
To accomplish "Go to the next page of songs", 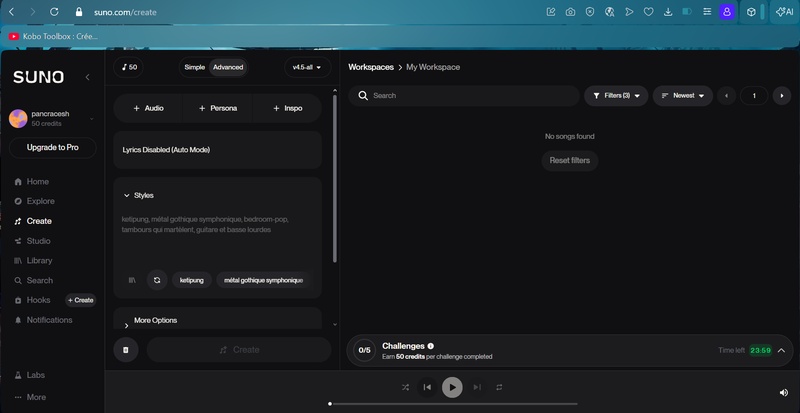I will click(782, 95).
